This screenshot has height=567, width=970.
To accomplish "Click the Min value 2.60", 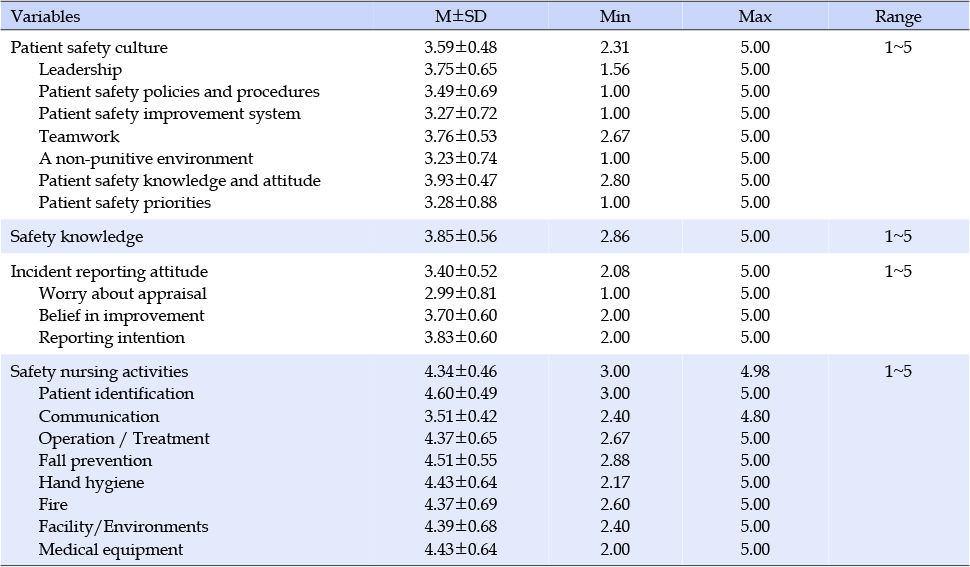I will [x=615, y=505].
